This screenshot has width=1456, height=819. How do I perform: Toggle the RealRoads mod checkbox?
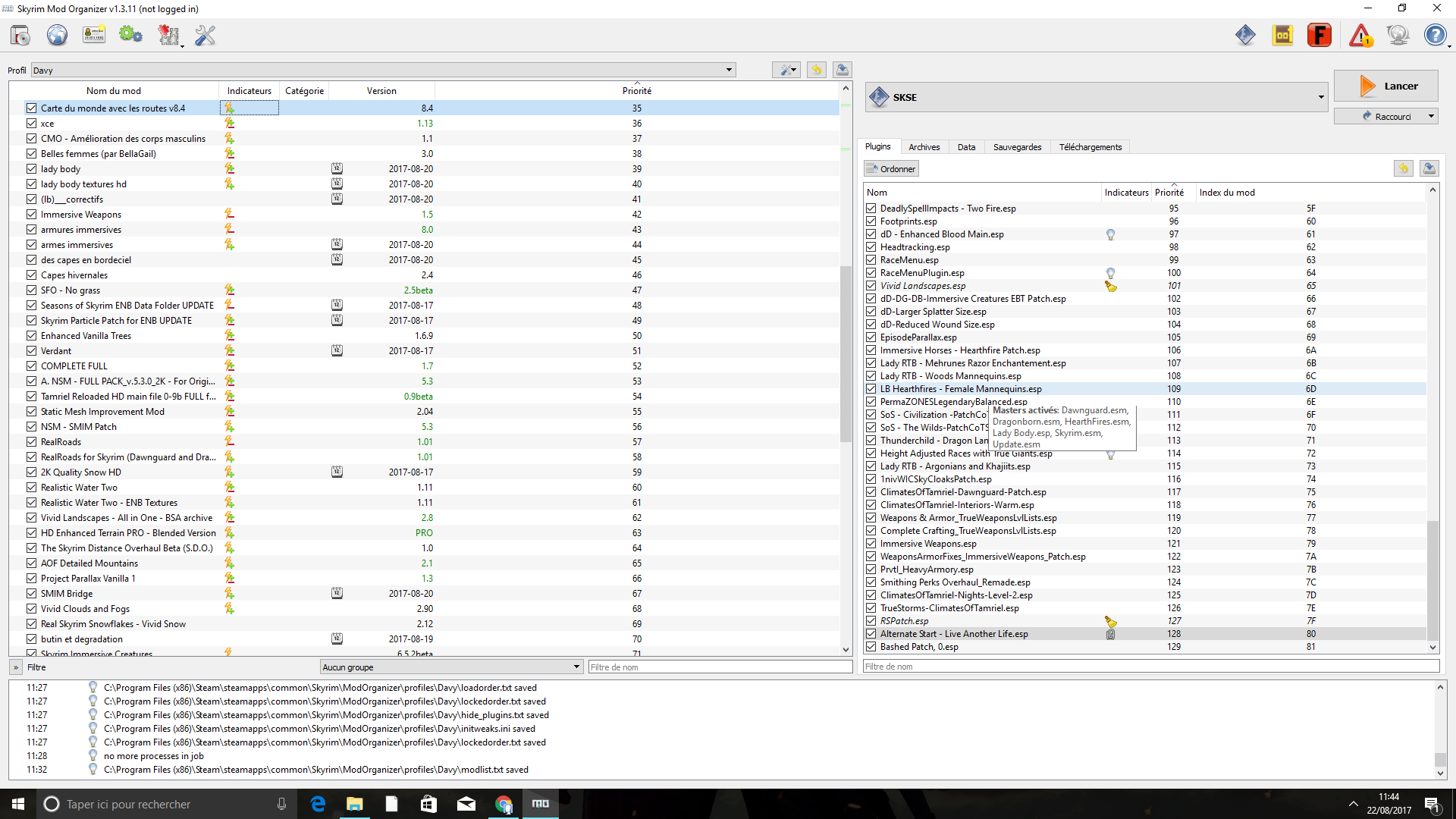(31, 441)
